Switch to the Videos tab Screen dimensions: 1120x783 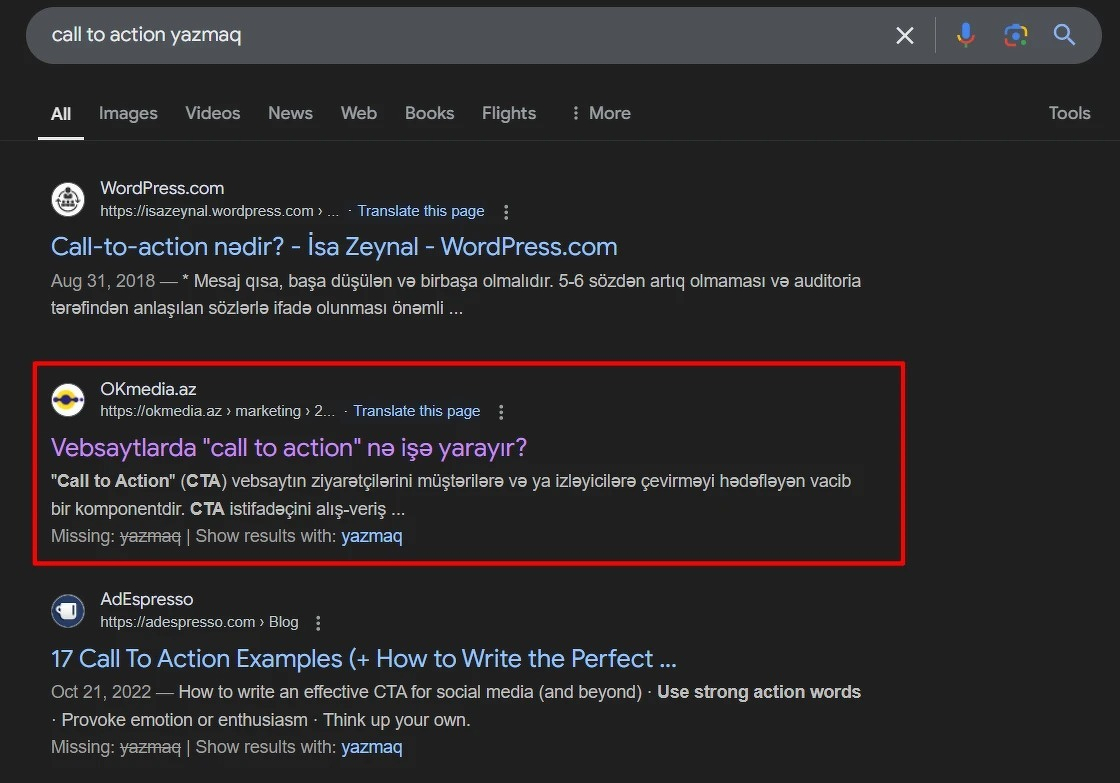point(212,113)
